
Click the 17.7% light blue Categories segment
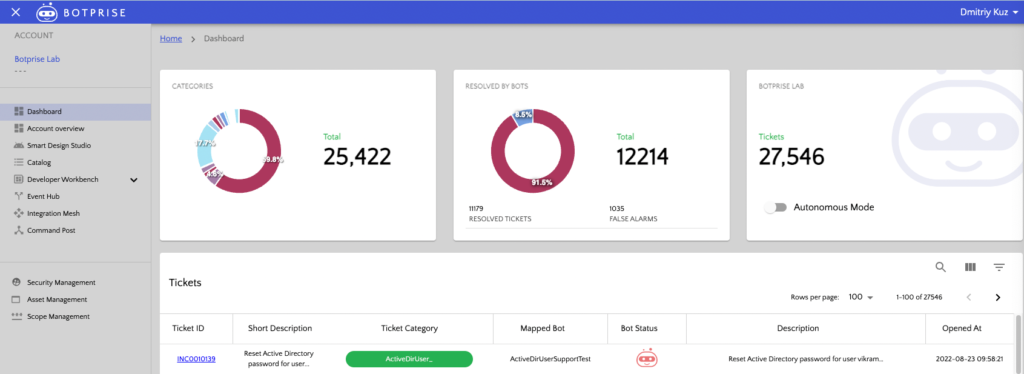click(205, 143)
